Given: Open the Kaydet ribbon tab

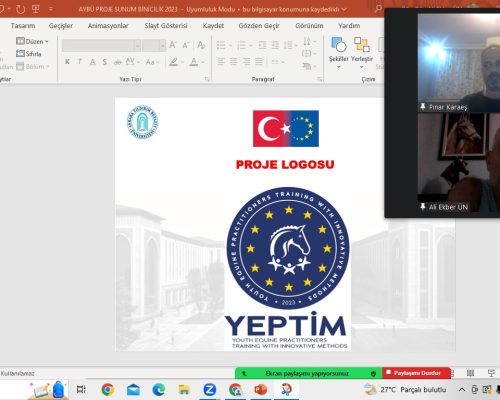Looking at the screenshot, I should coord(213,26).
